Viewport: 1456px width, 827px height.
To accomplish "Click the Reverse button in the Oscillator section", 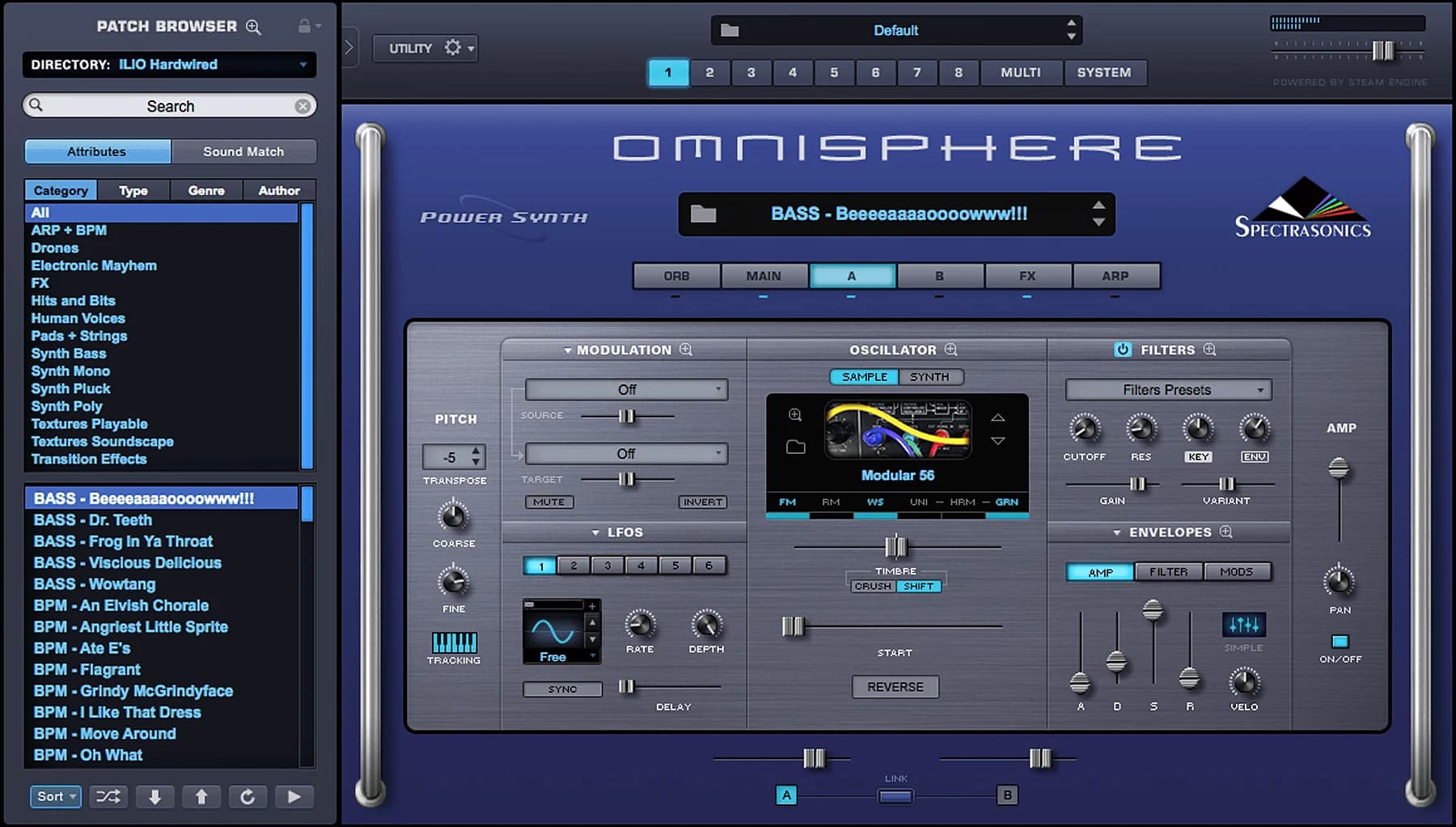I will [x=895, y=686].
